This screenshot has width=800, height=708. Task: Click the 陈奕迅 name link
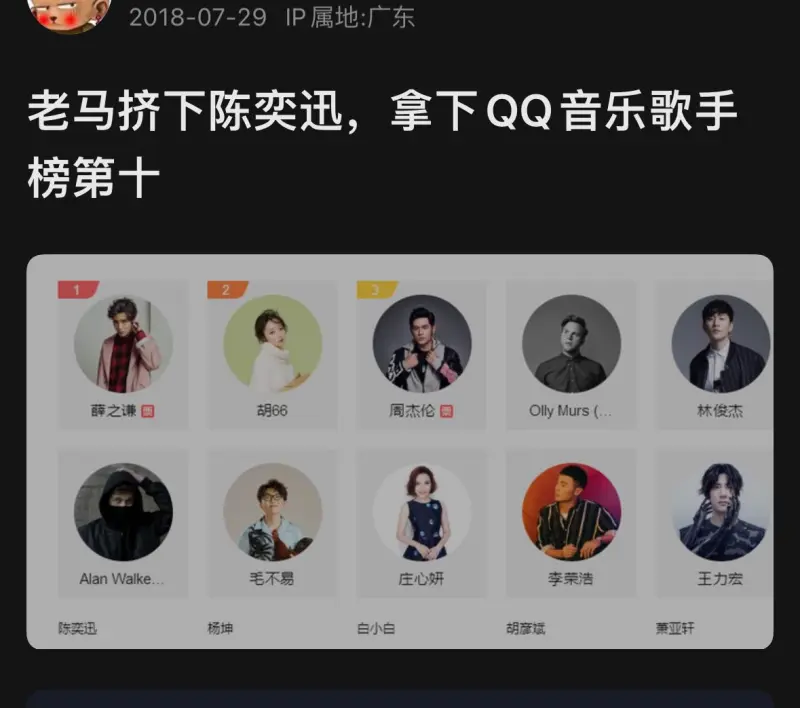tap(78, 628)
